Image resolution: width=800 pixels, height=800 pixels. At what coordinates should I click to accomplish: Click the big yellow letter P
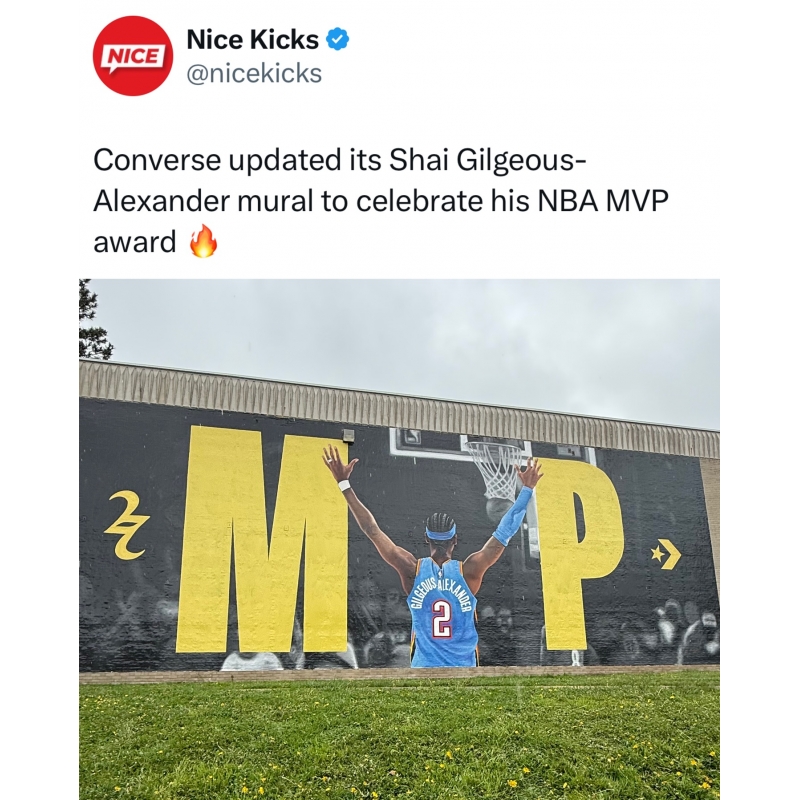[582, 555]
